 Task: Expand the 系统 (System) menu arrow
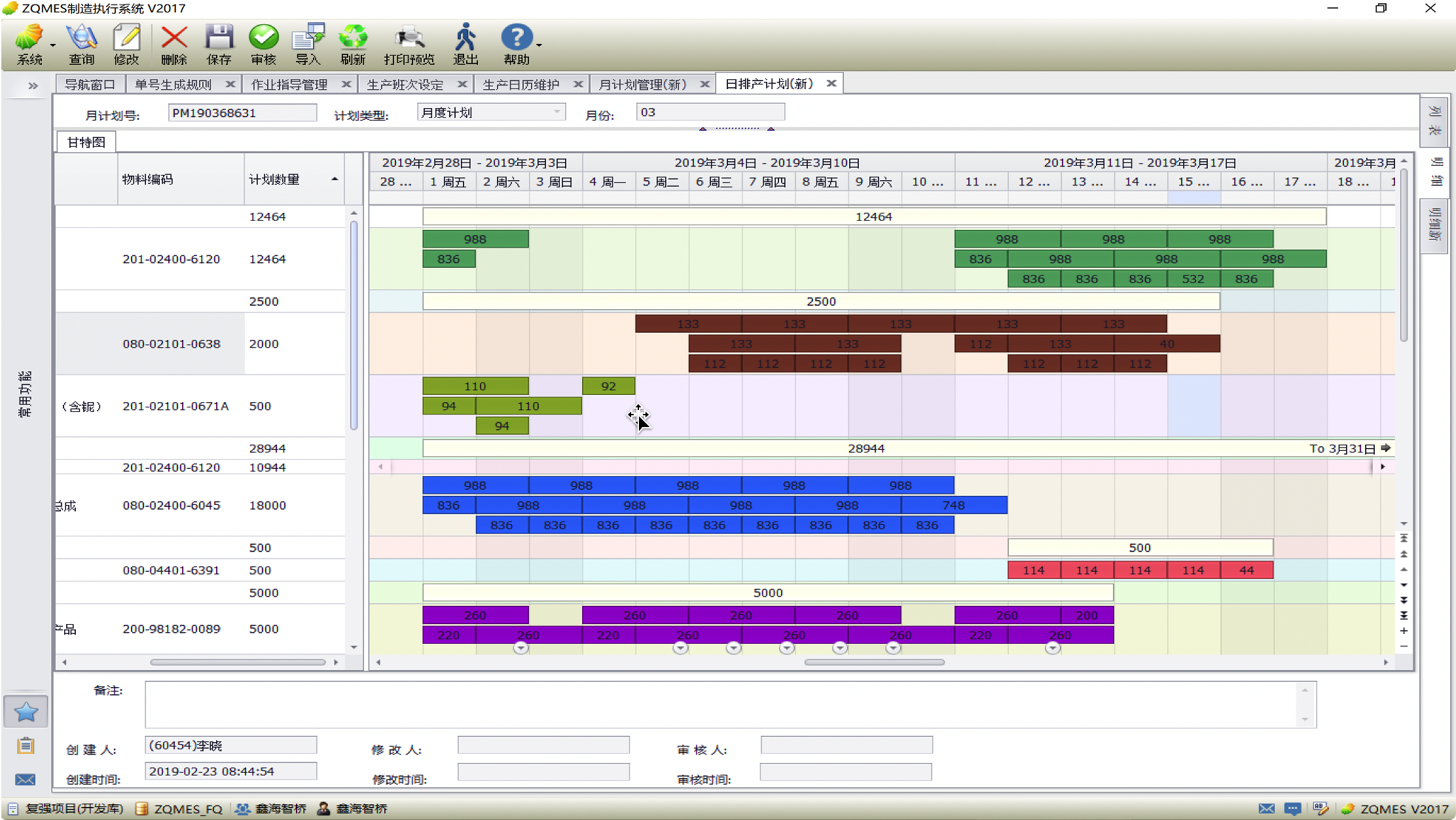53,46
